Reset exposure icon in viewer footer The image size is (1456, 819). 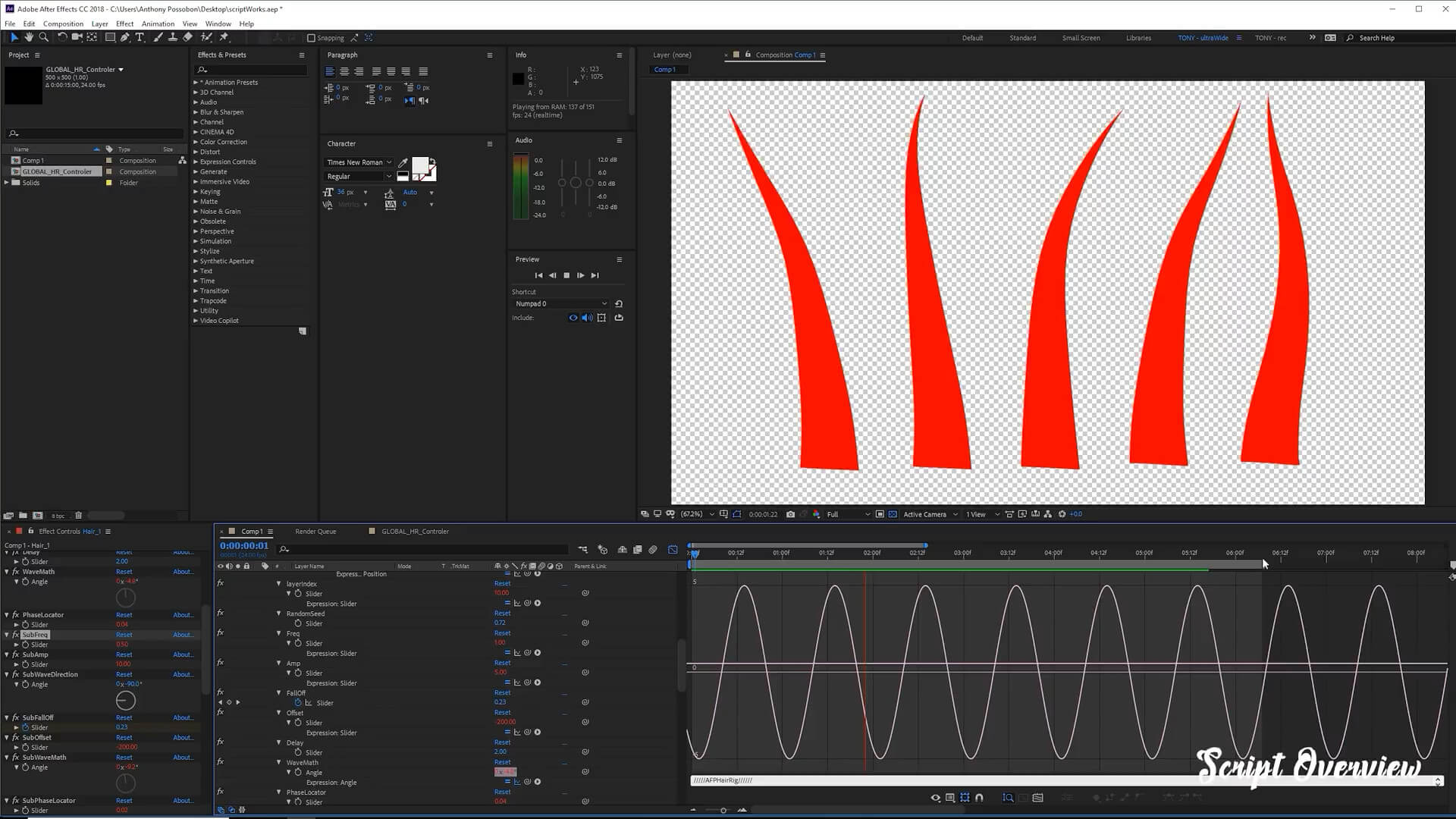pos(1062,514)
